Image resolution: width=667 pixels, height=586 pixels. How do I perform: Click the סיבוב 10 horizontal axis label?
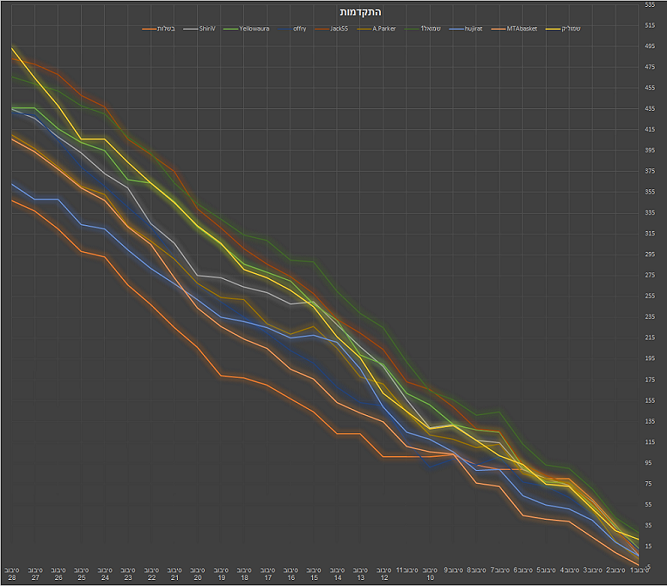430,574
